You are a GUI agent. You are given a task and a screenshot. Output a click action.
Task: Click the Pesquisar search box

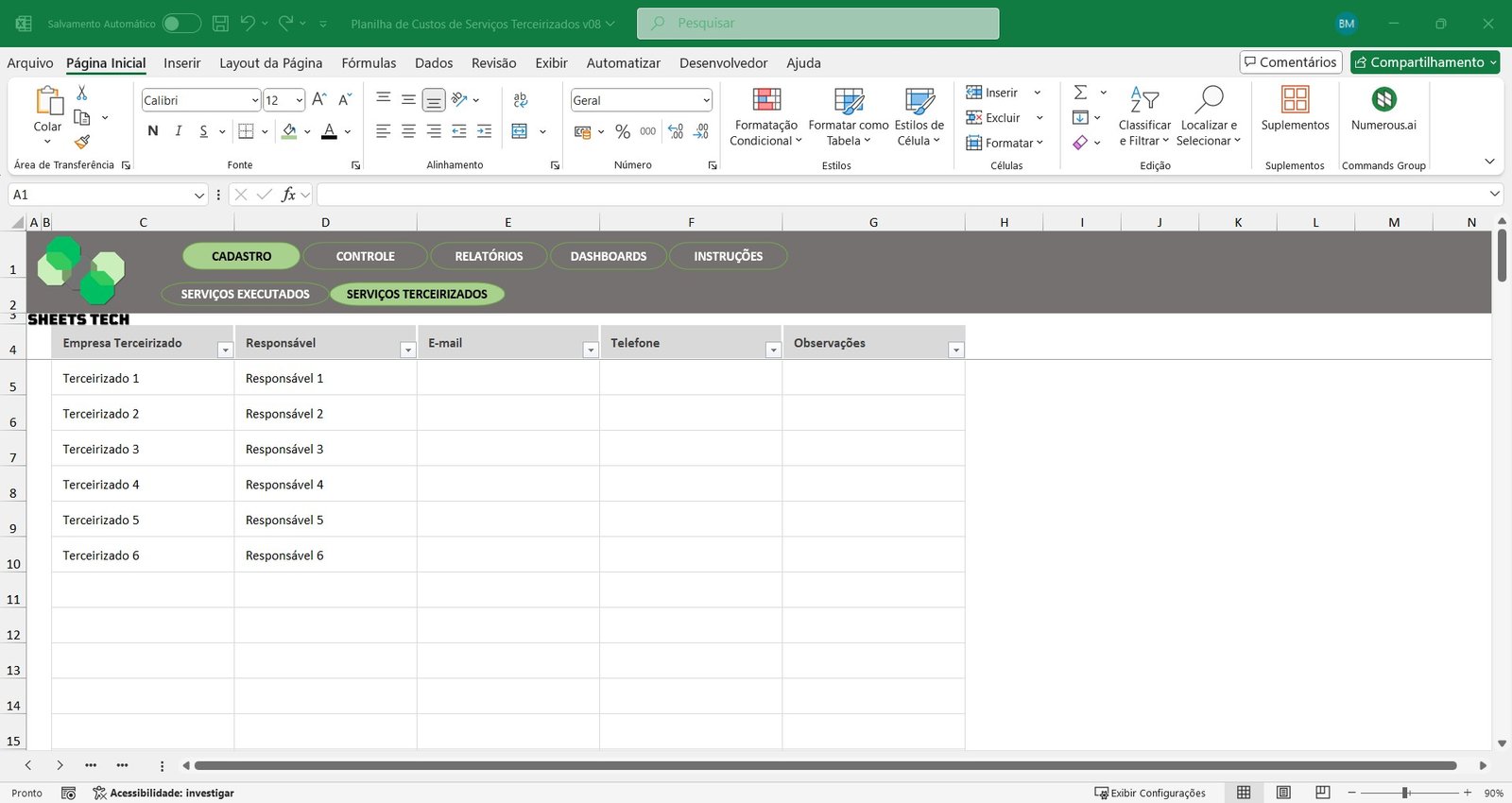click(817, 24)
